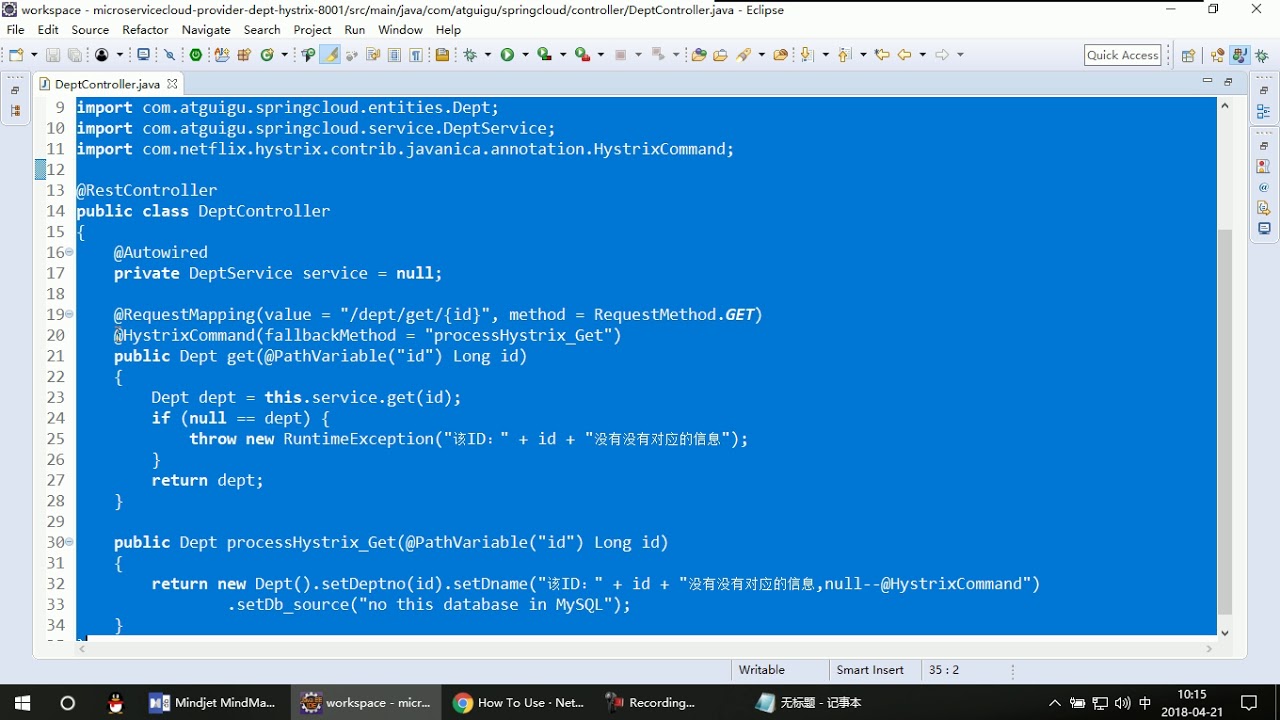Image resolution: width=1280 pixels, height=720 pixels.
Task: Open the Navigate menu
Action: click(206, 30)
